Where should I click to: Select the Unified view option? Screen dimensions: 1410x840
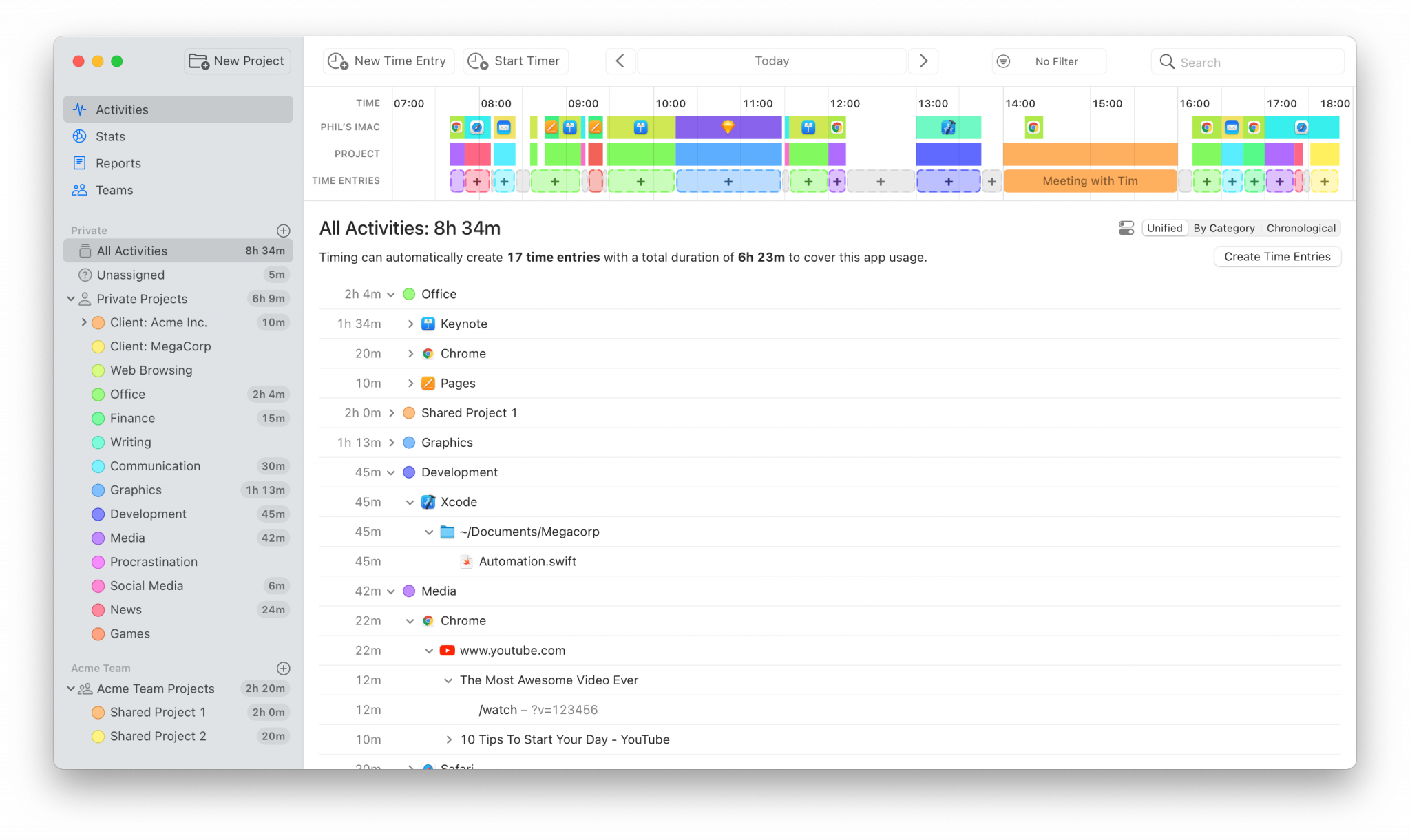tap(1164, 228)
